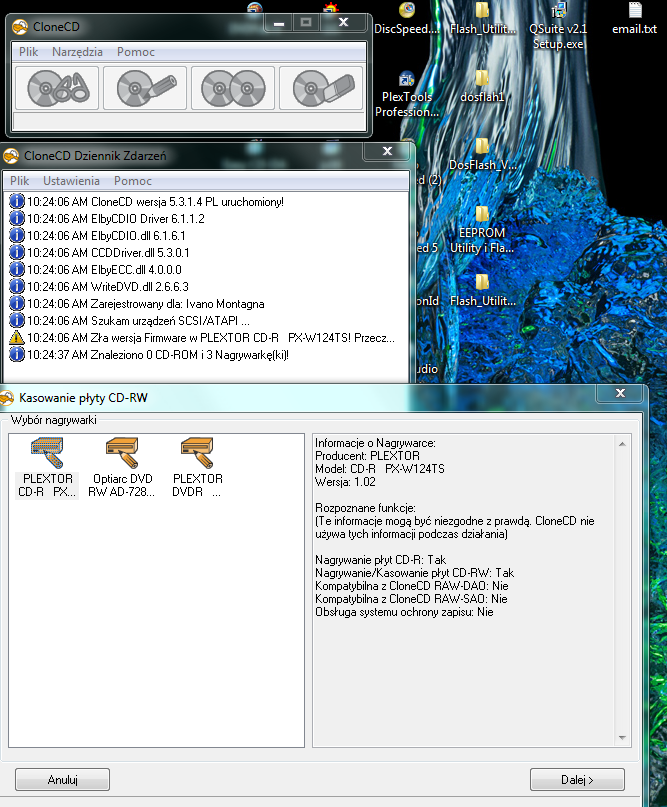Select log entry ElbyCDIO.dll 6.1.6.1

[98, 236]
